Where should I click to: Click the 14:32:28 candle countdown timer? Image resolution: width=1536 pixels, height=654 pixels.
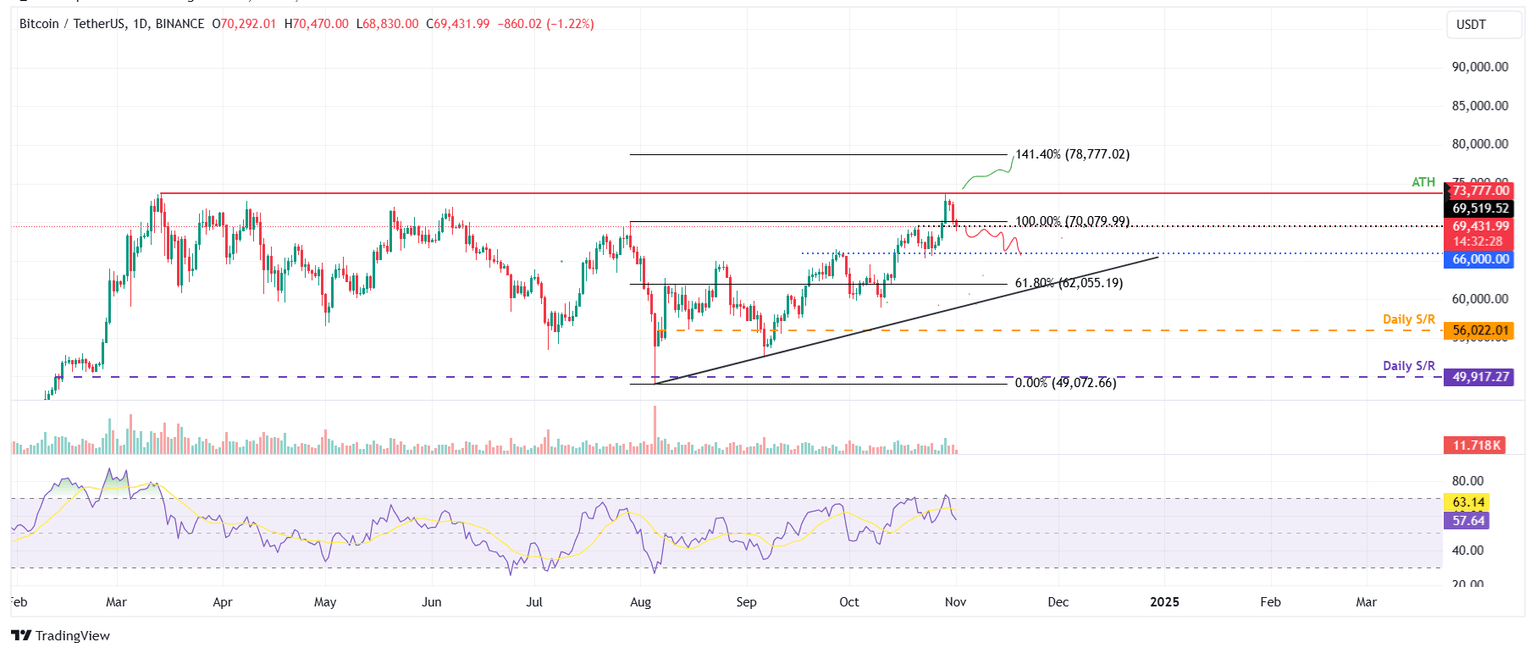(1480, 240)
